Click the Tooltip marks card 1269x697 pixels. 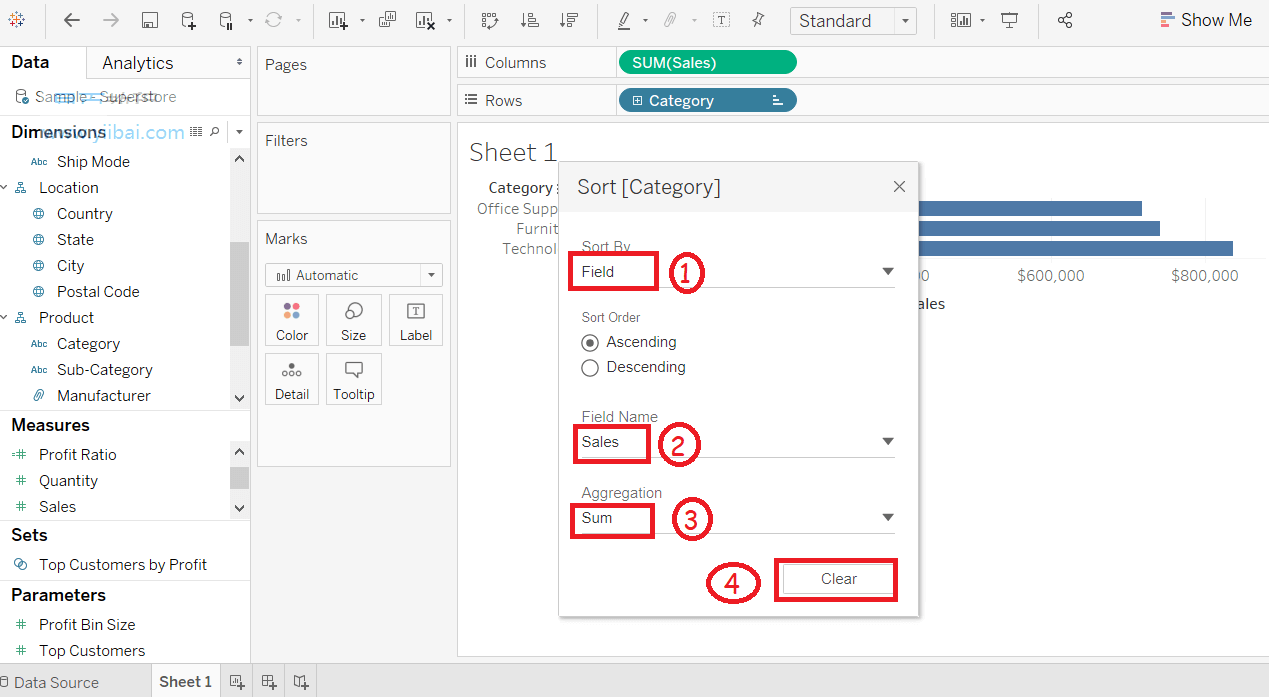pyautogui.click(x=353, y=379)
